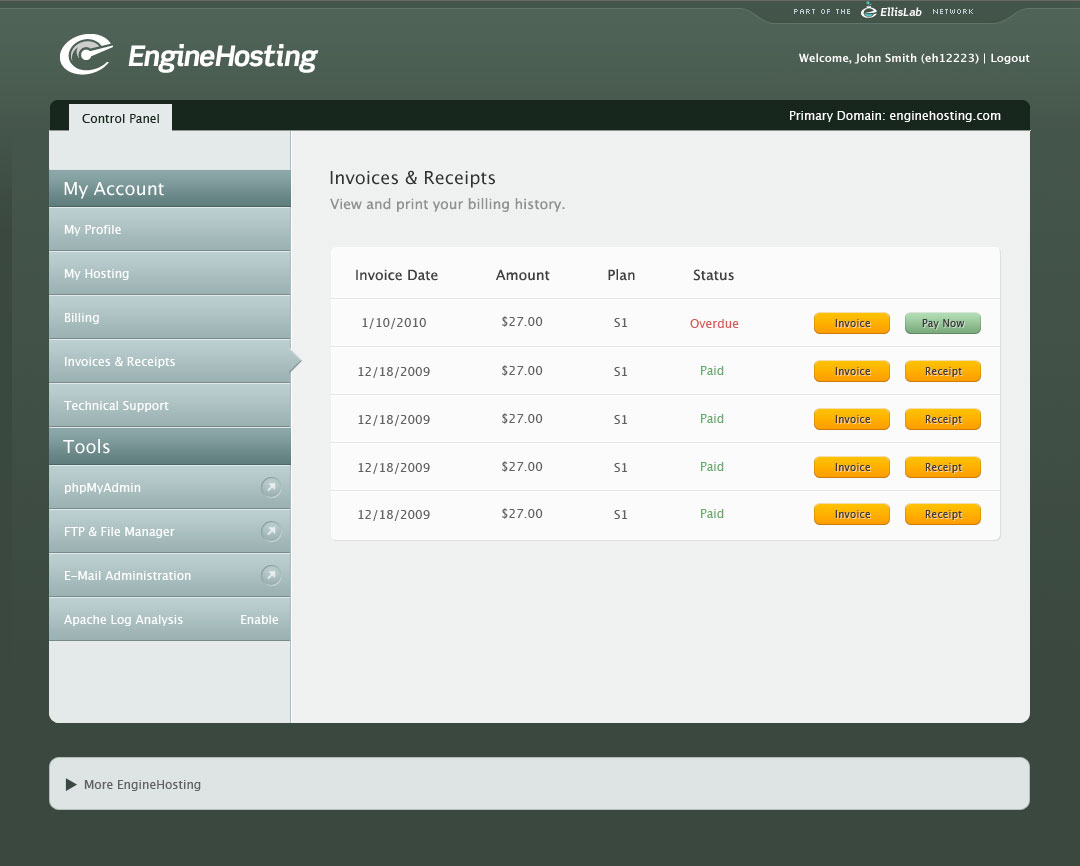
Task: Click the Tools section header
Action: point(169,446)
